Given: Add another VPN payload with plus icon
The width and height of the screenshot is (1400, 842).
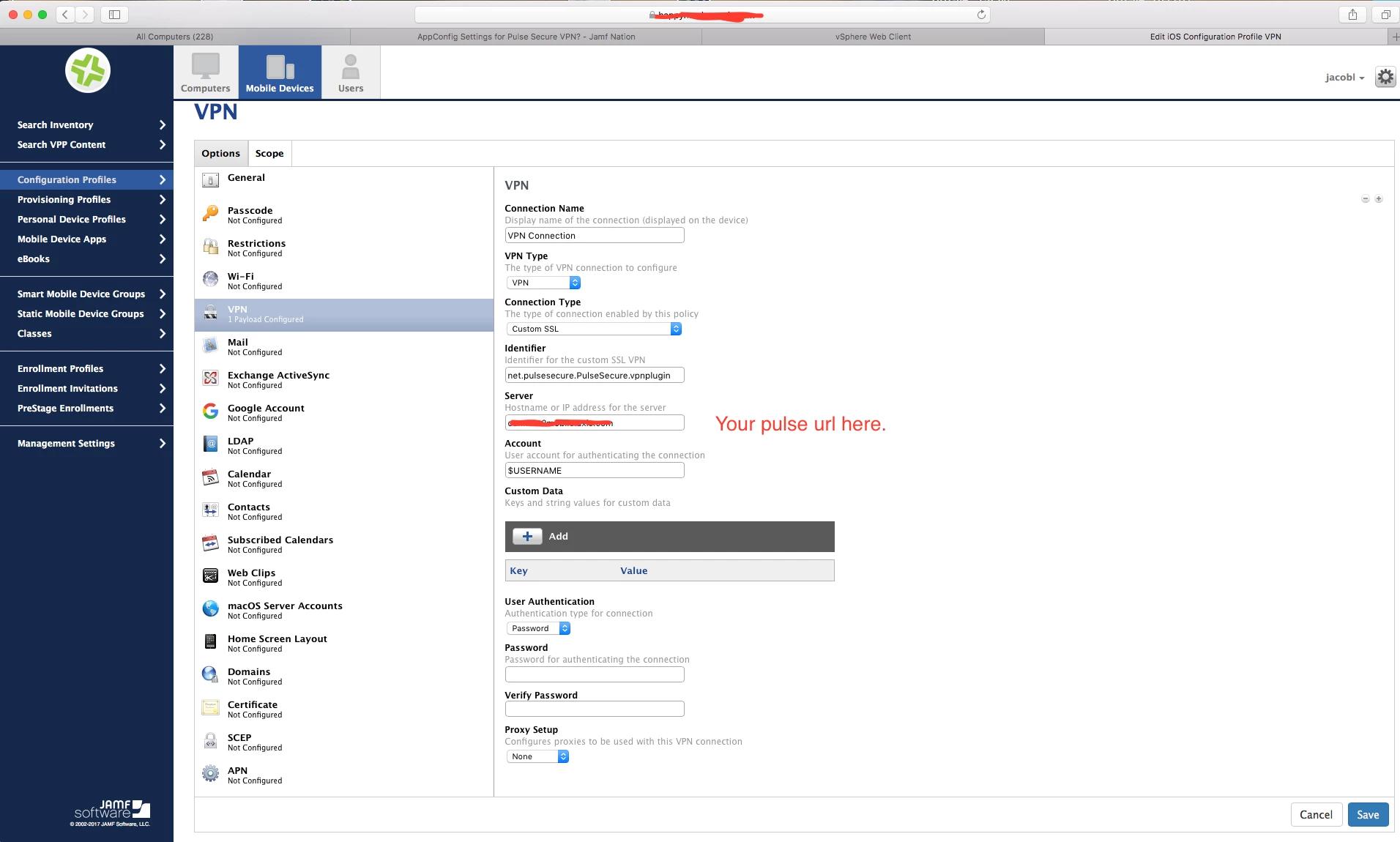Looking at the screenshot, I should pyautogui.click(x=1379, y=199).
